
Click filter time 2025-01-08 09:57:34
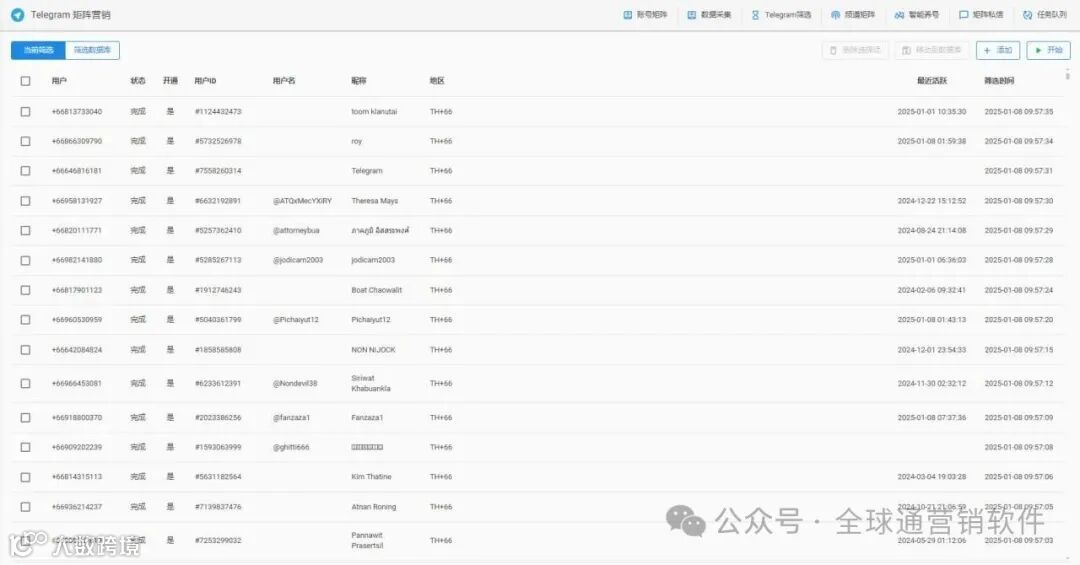point(1019,141)
